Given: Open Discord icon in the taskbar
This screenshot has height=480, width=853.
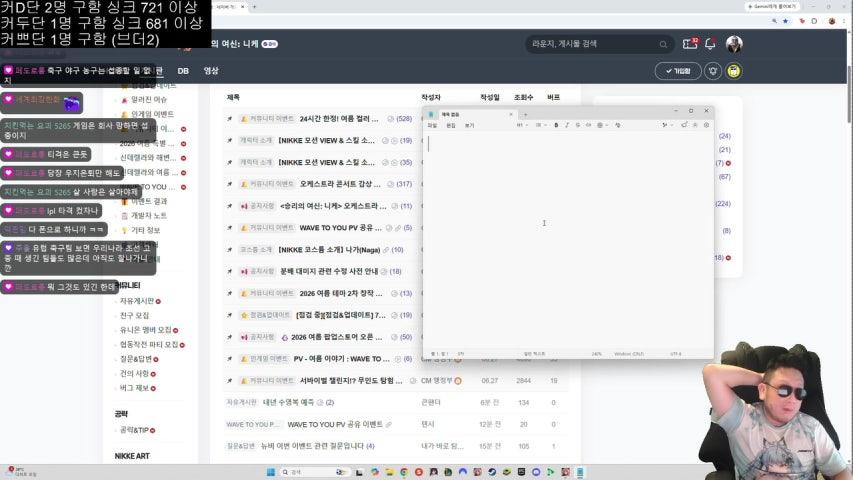Looking at the screenshot, I should point(536,472).
